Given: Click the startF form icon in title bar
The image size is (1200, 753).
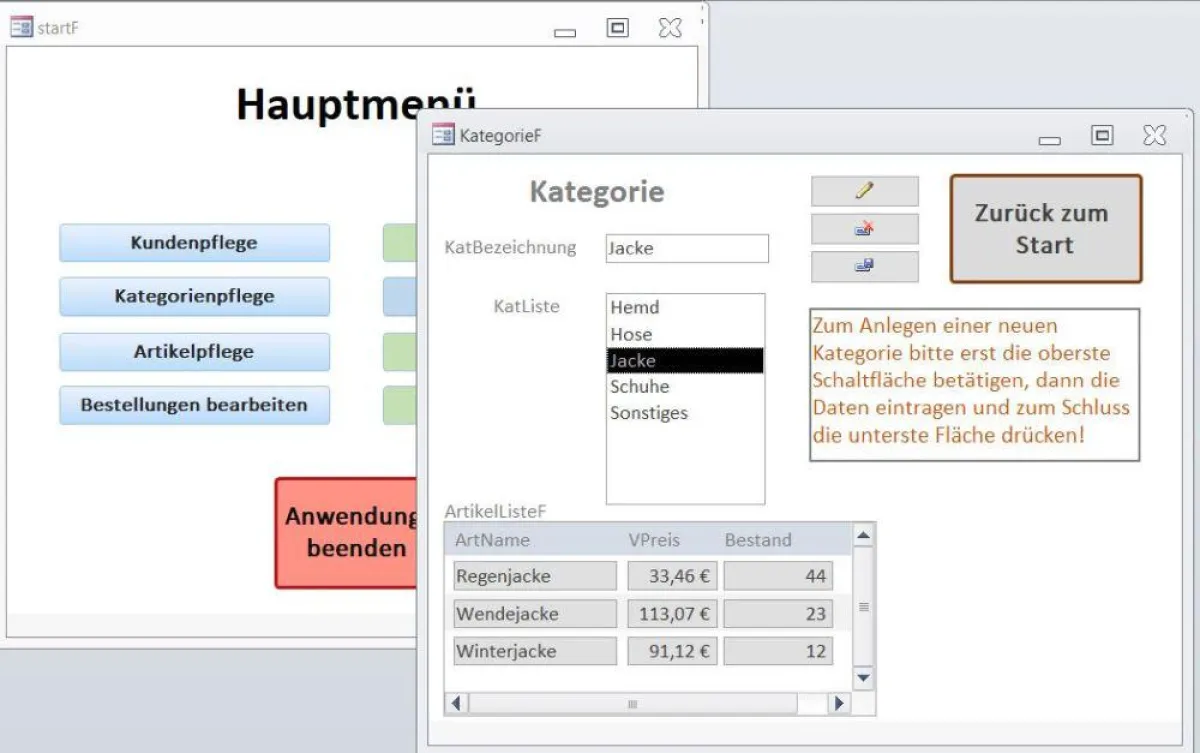Looking at the screenshot, I should coord(21,28).
